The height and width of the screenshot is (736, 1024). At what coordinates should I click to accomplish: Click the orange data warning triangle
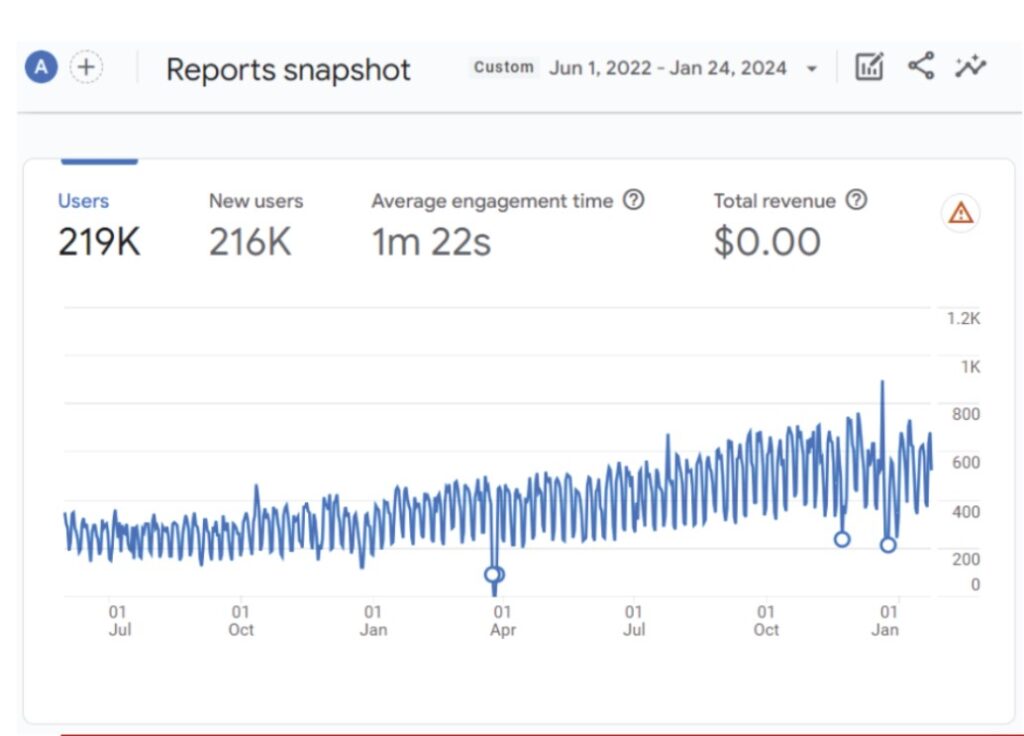(961, 213)
